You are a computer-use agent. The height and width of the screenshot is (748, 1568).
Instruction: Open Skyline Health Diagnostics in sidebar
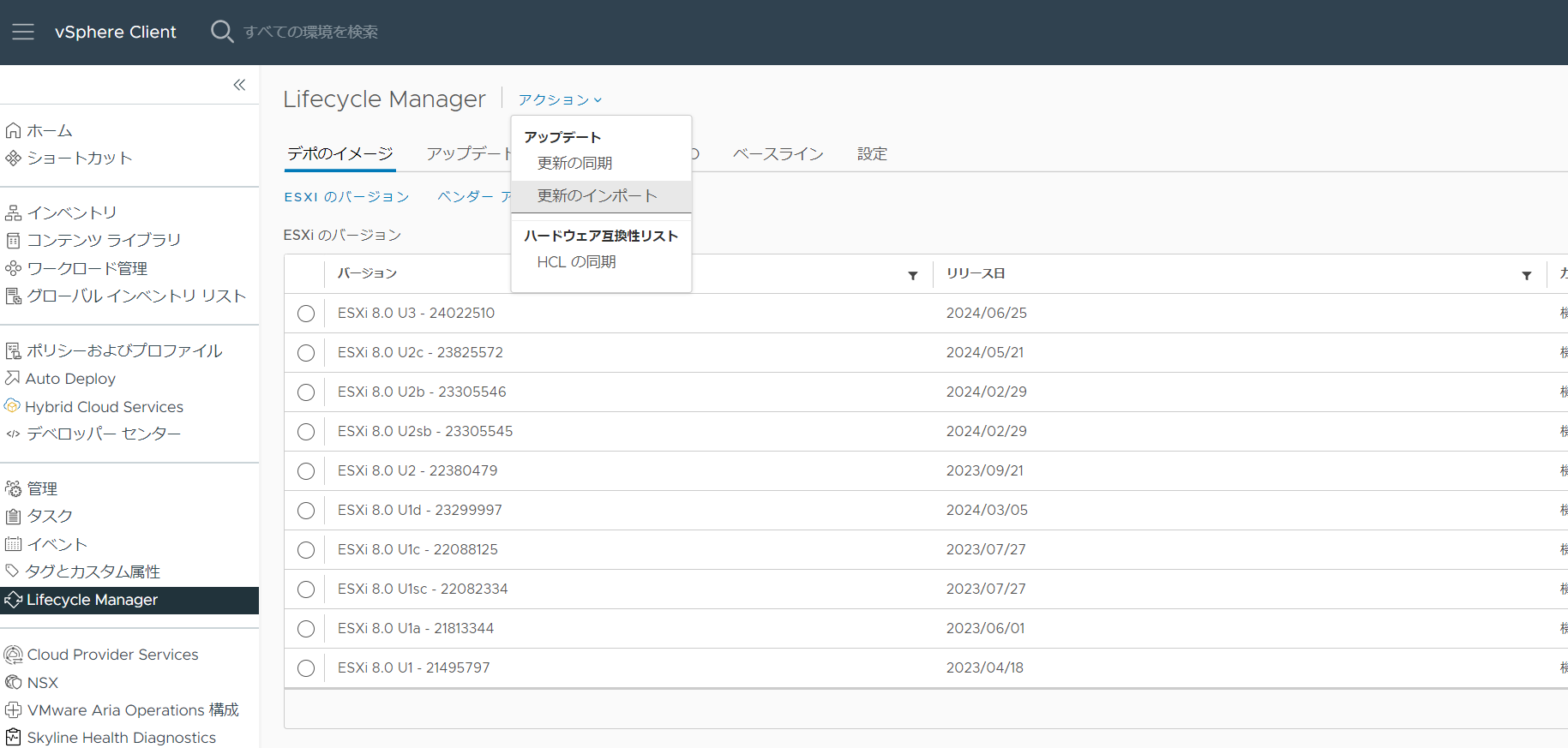[122, 738]
